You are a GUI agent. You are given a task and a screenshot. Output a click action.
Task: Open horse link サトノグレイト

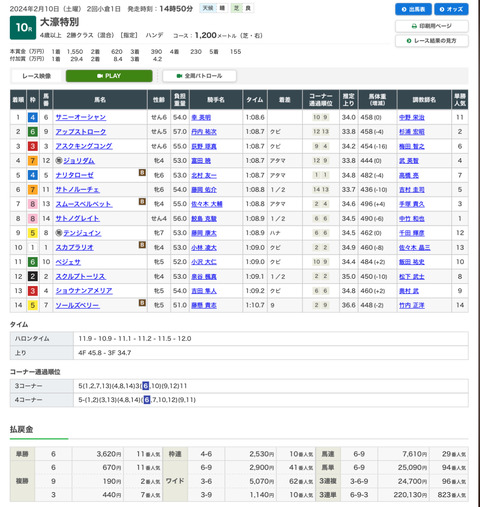click(77, 219)
